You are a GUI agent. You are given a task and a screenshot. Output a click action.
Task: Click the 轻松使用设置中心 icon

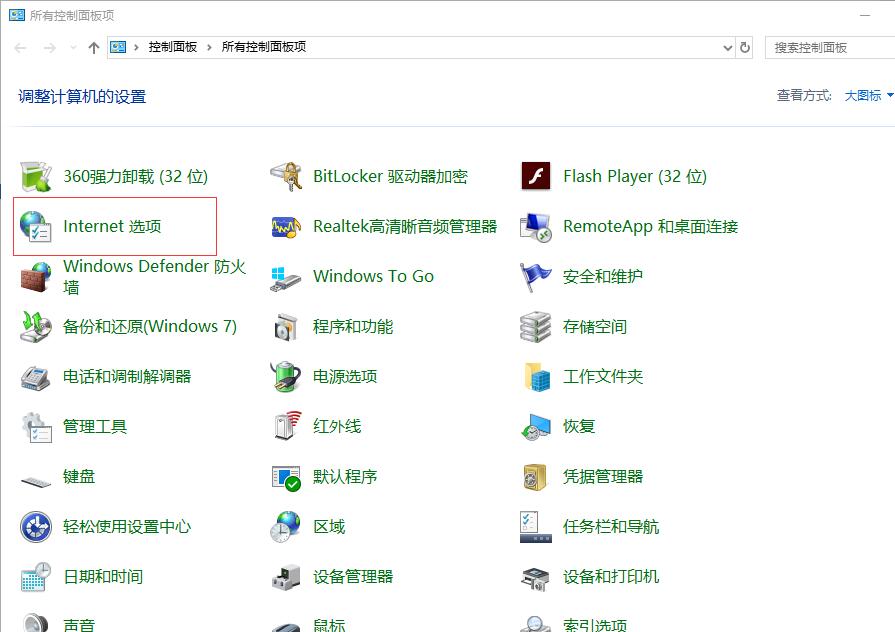coord(36,527)
